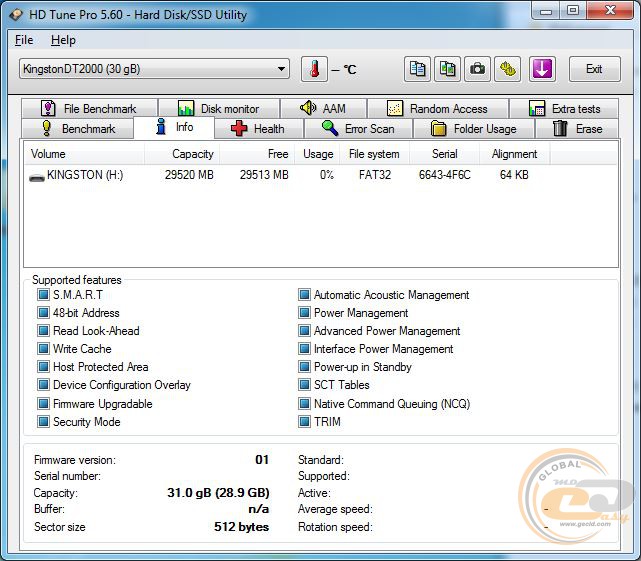Open the Help menu
The height and width of the screenshot is (561, 641).
click(63, 40)
